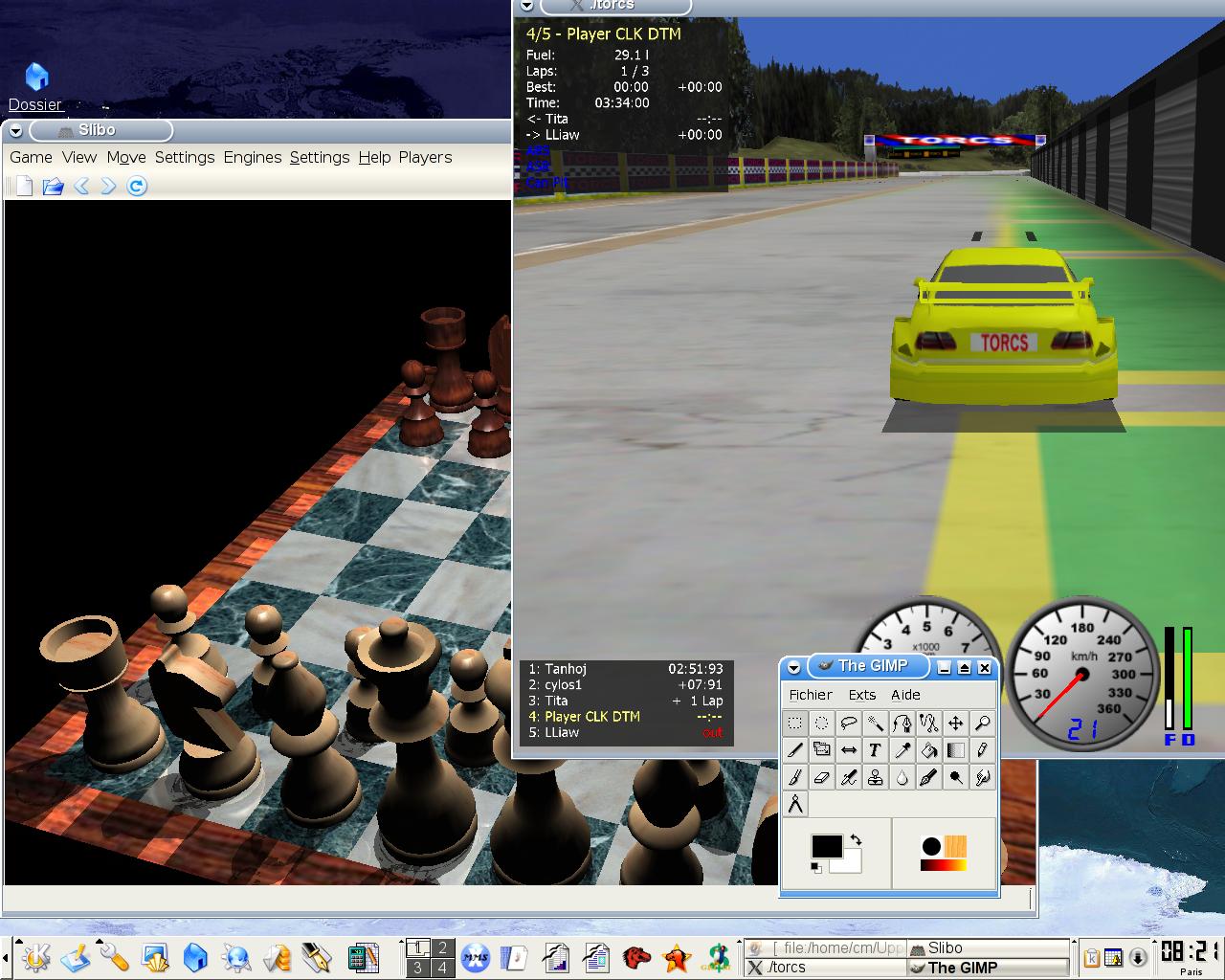Click the white background color swatch
Image resolution: width=1225 pixels, height=980 pixels.
click(850, 864)
